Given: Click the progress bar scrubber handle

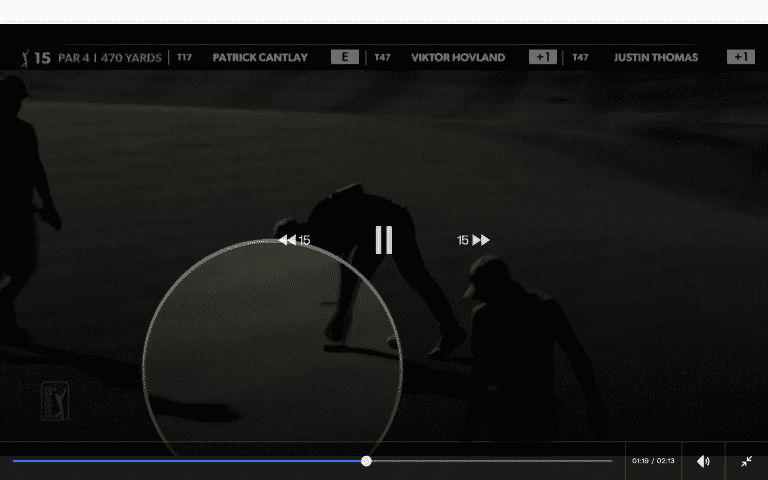Looking at the screenshot, I should coord(366,461).
